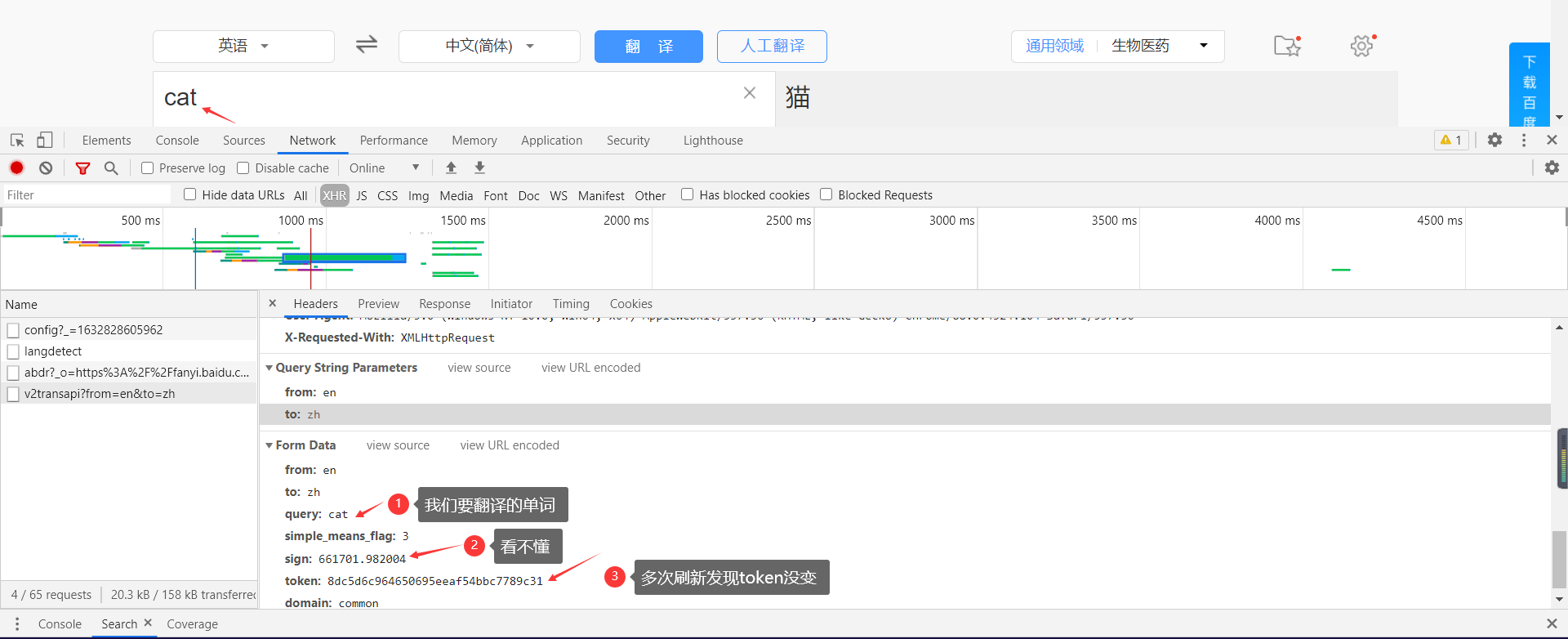The height and width of the screenshot is (639, 1568).
Task: Click the human translation button
Action: [x=772, y=47]
